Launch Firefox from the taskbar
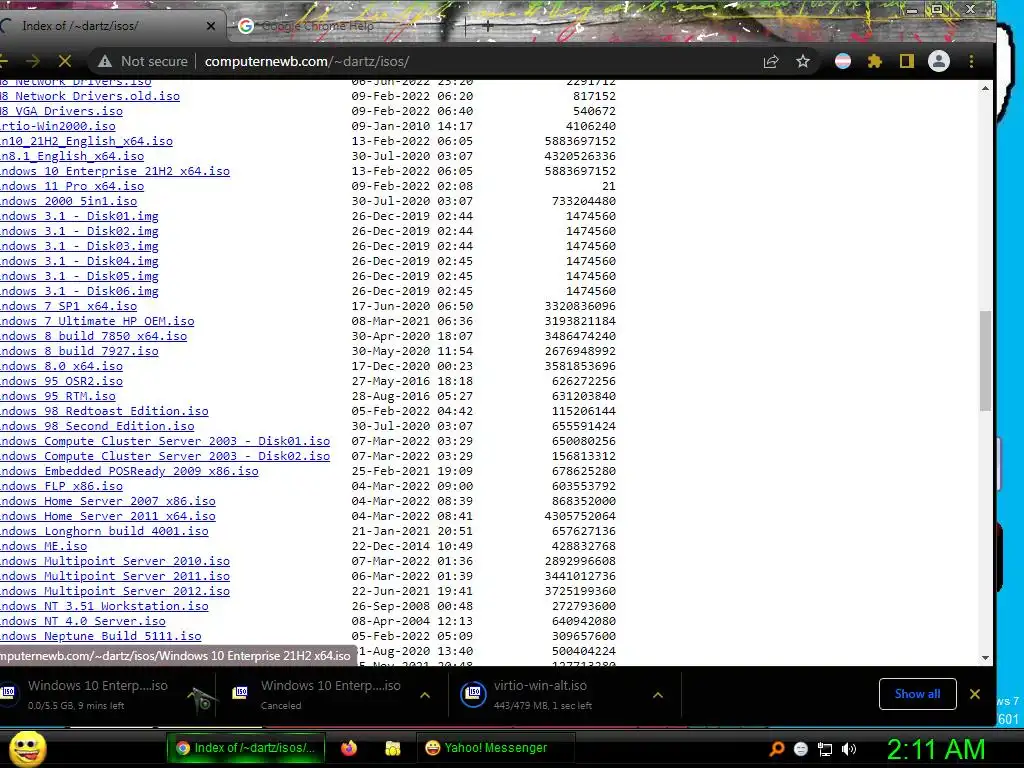Screen dimensions: 1024x768 pos(349,748)
